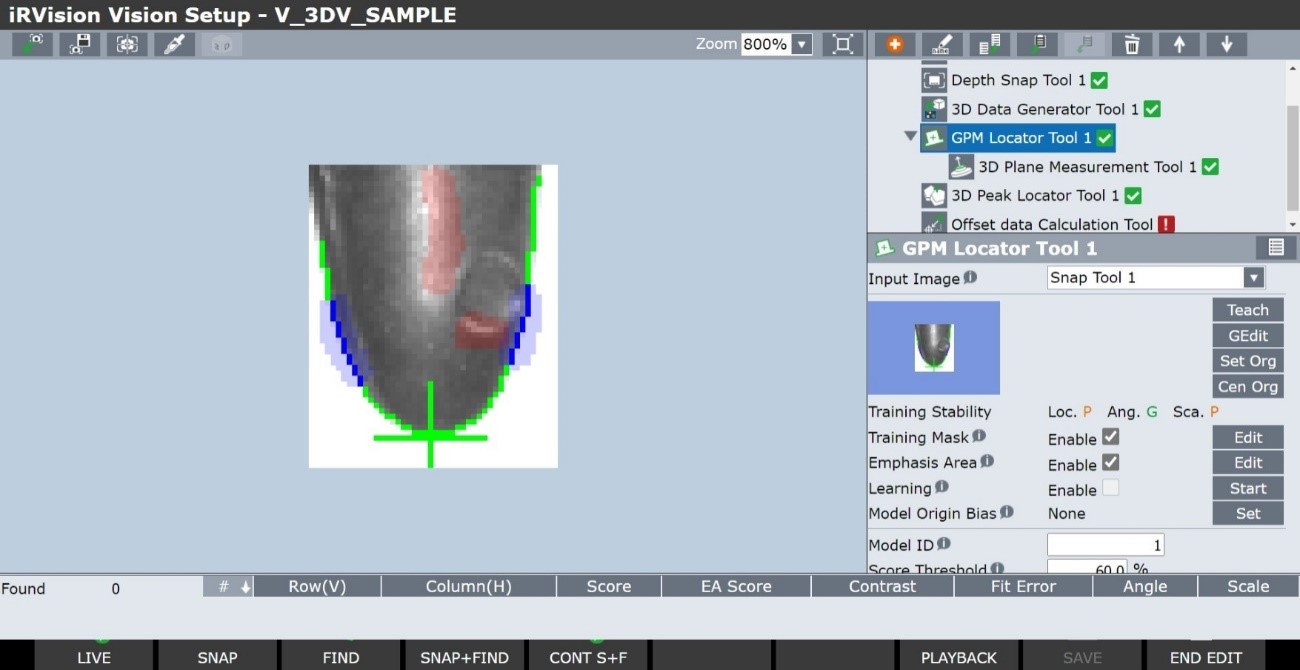This screenshot has height=670, width=1300.
Task: Click Edit button for Training Mask
Action: pyautogui.click(x=1248, y=437)
